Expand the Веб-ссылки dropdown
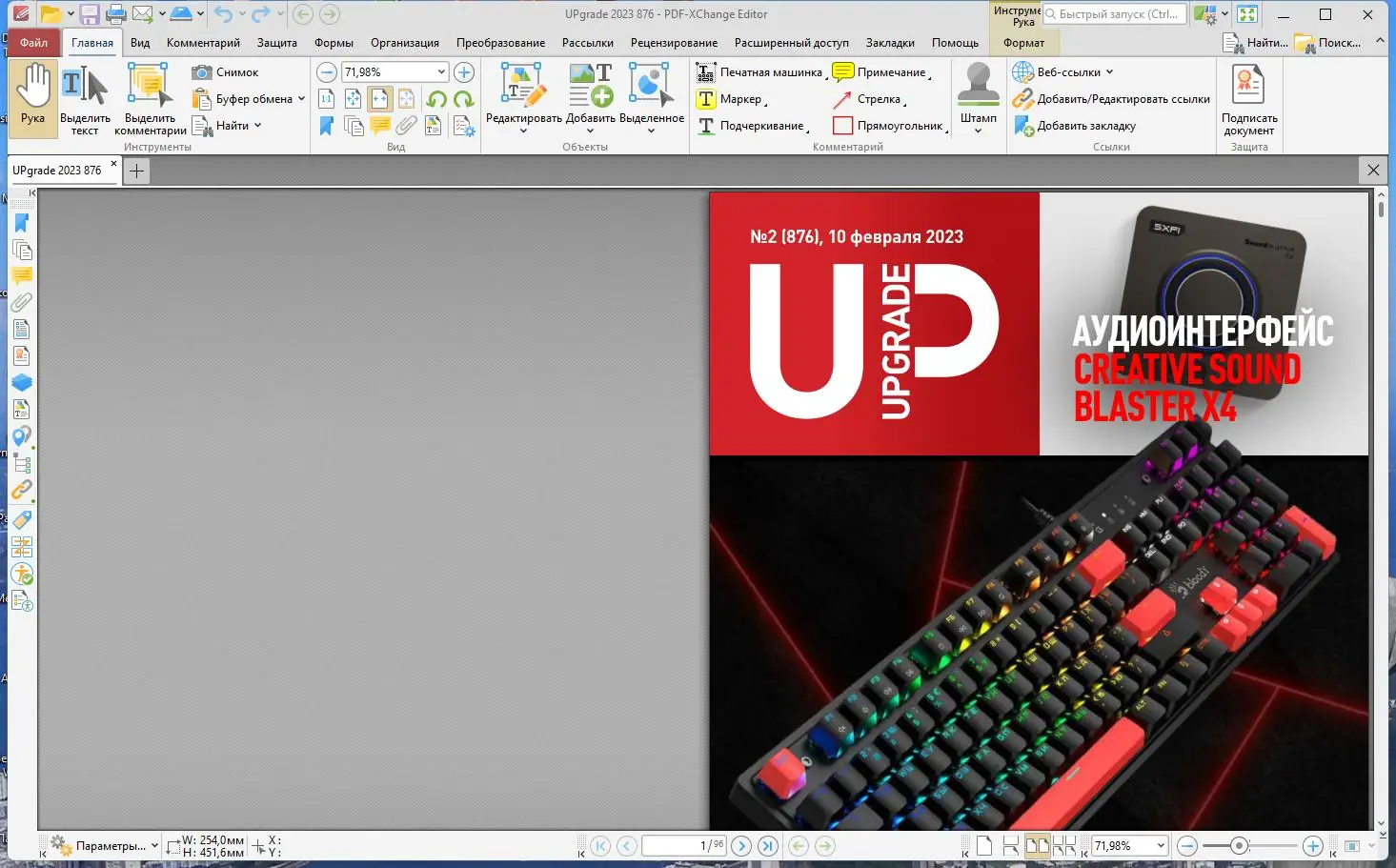 [x=1109, y=72]
